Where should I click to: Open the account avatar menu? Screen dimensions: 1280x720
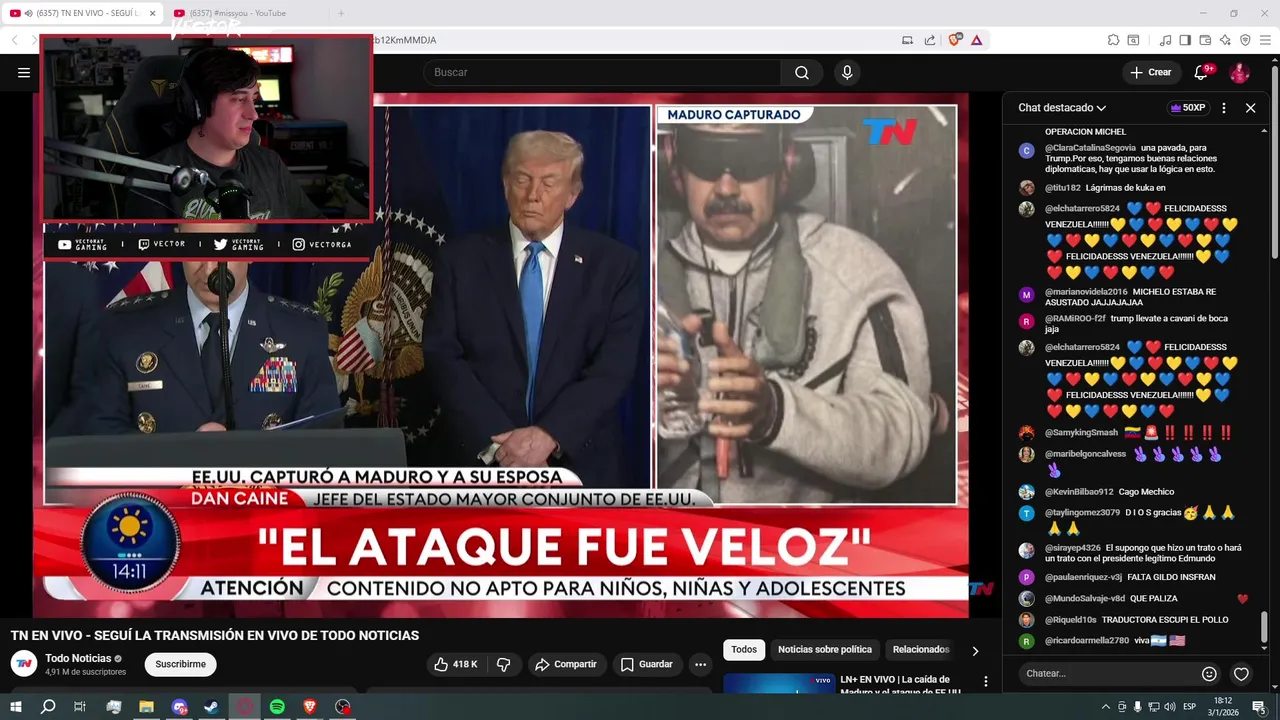pos(1239,72)
